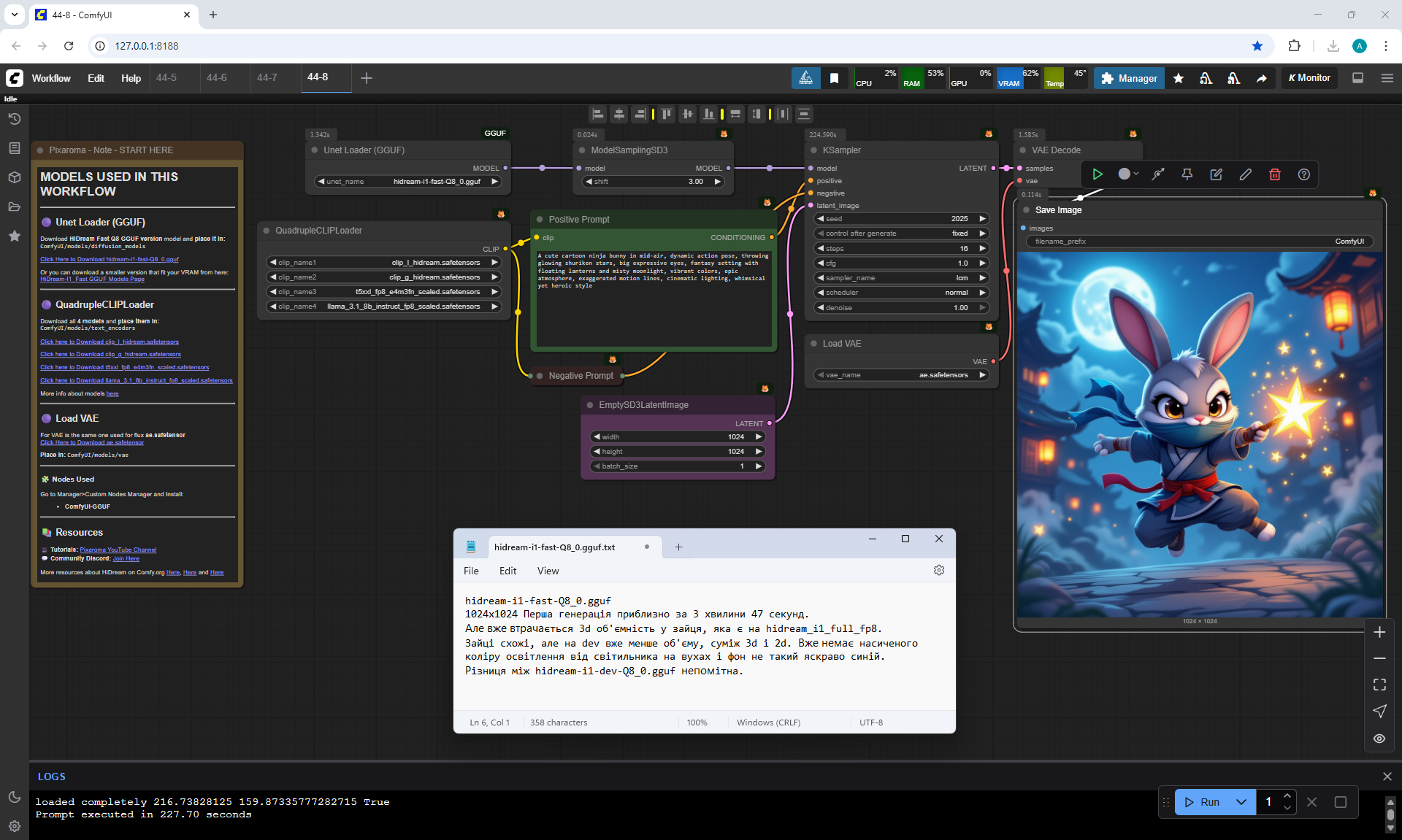Toggle dark theme moon icon

(14, 797)
